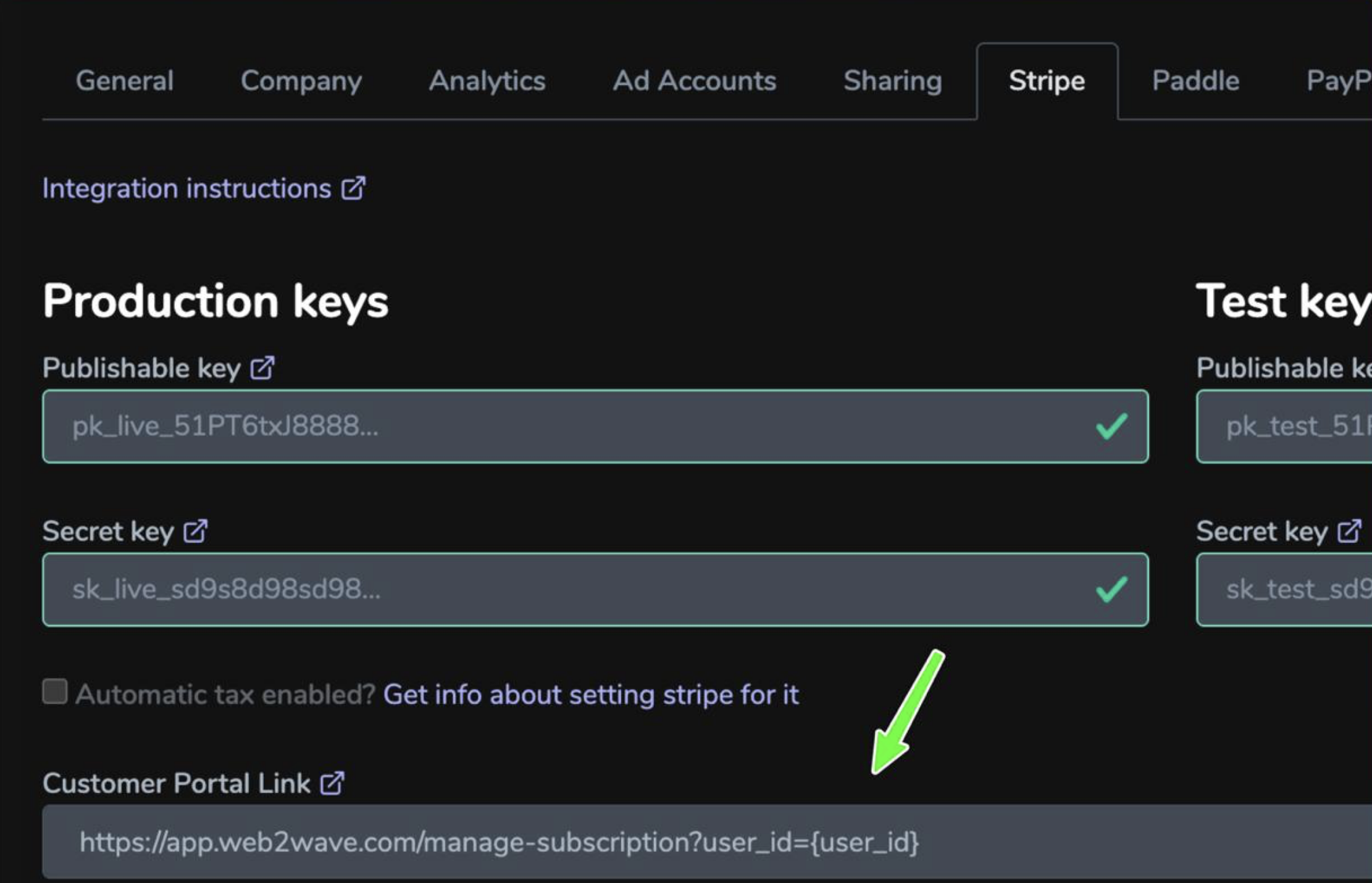Focus the production sk_live secret key field
Viewport: 1372px width, 883px height.
(x=596, y=589)
